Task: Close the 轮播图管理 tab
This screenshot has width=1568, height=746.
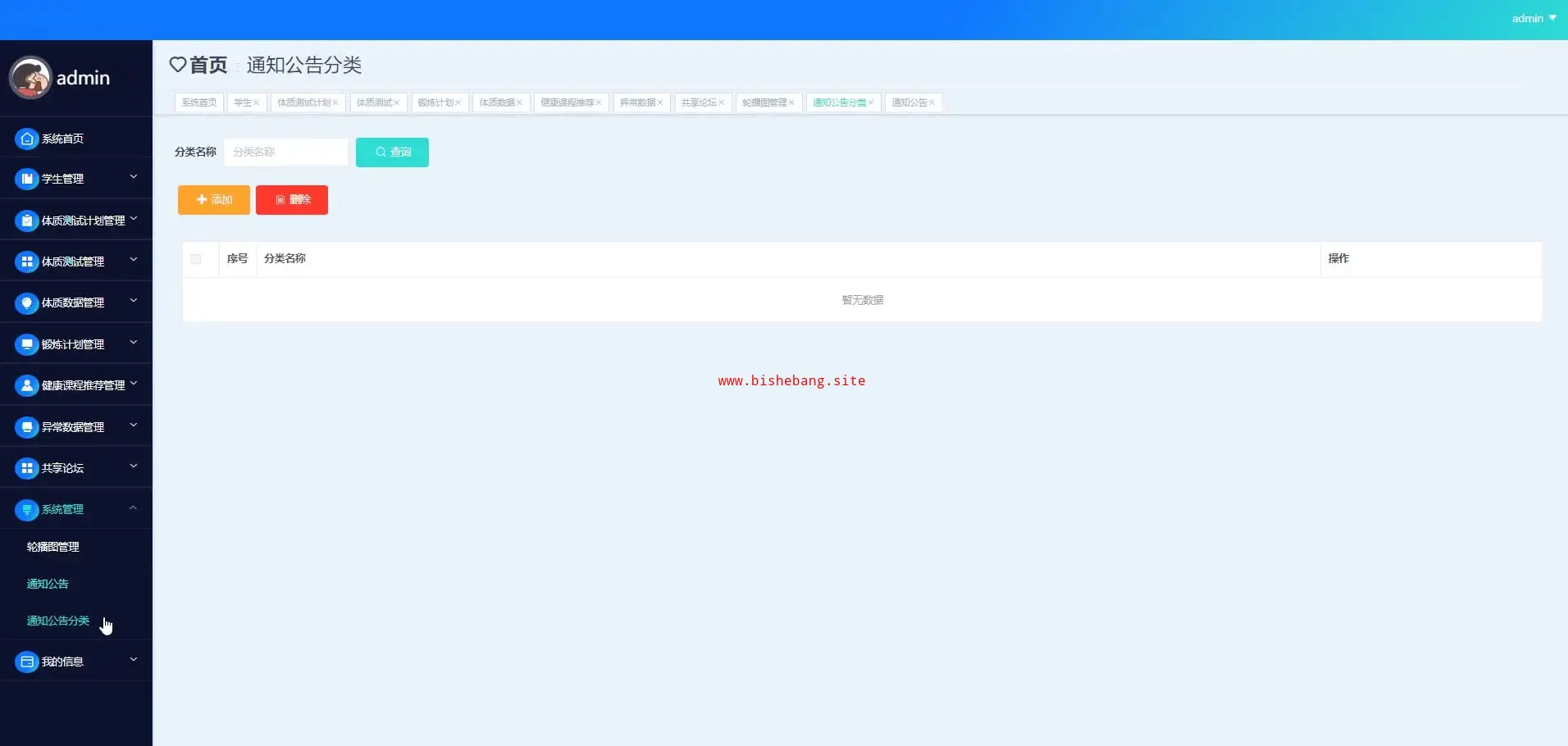Action: point(791,102)
